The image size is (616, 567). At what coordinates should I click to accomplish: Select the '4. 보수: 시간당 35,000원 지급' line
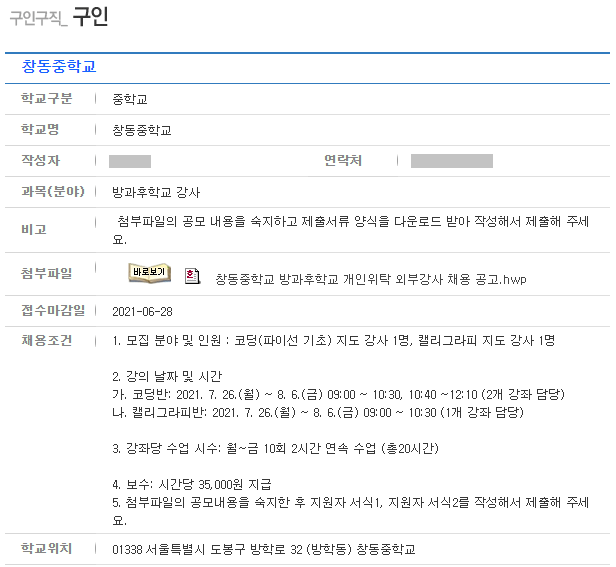coord(192,484)
